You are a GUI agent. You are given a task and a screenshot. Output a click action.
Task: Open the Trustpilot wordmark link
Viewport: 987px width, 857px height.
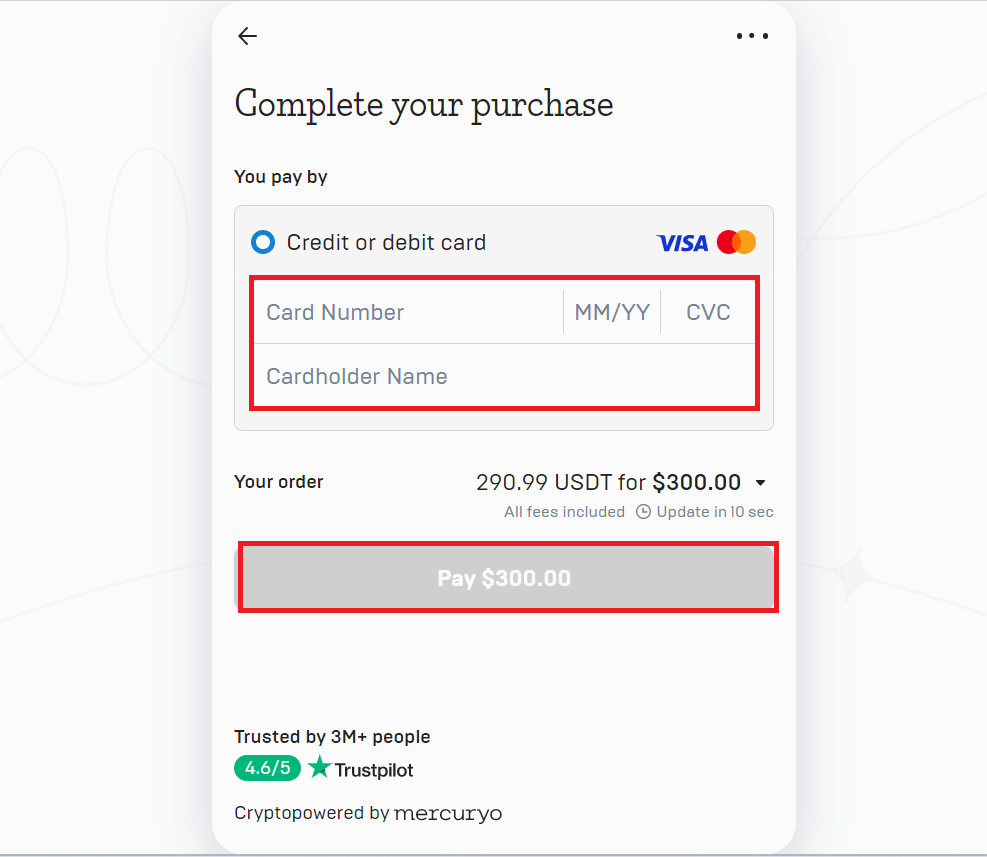tap(373, 770)
